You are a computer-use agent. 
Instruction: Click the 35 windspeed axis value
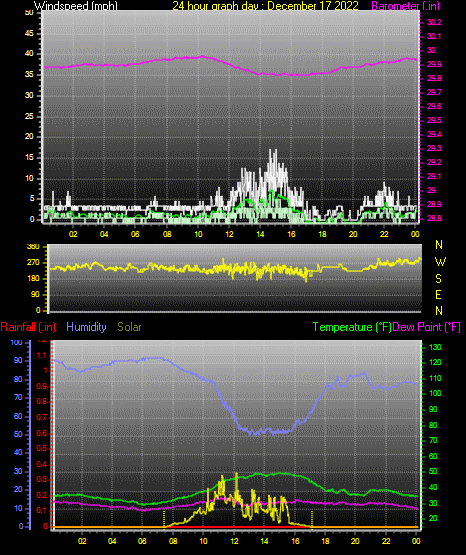(x=29, y=75)
